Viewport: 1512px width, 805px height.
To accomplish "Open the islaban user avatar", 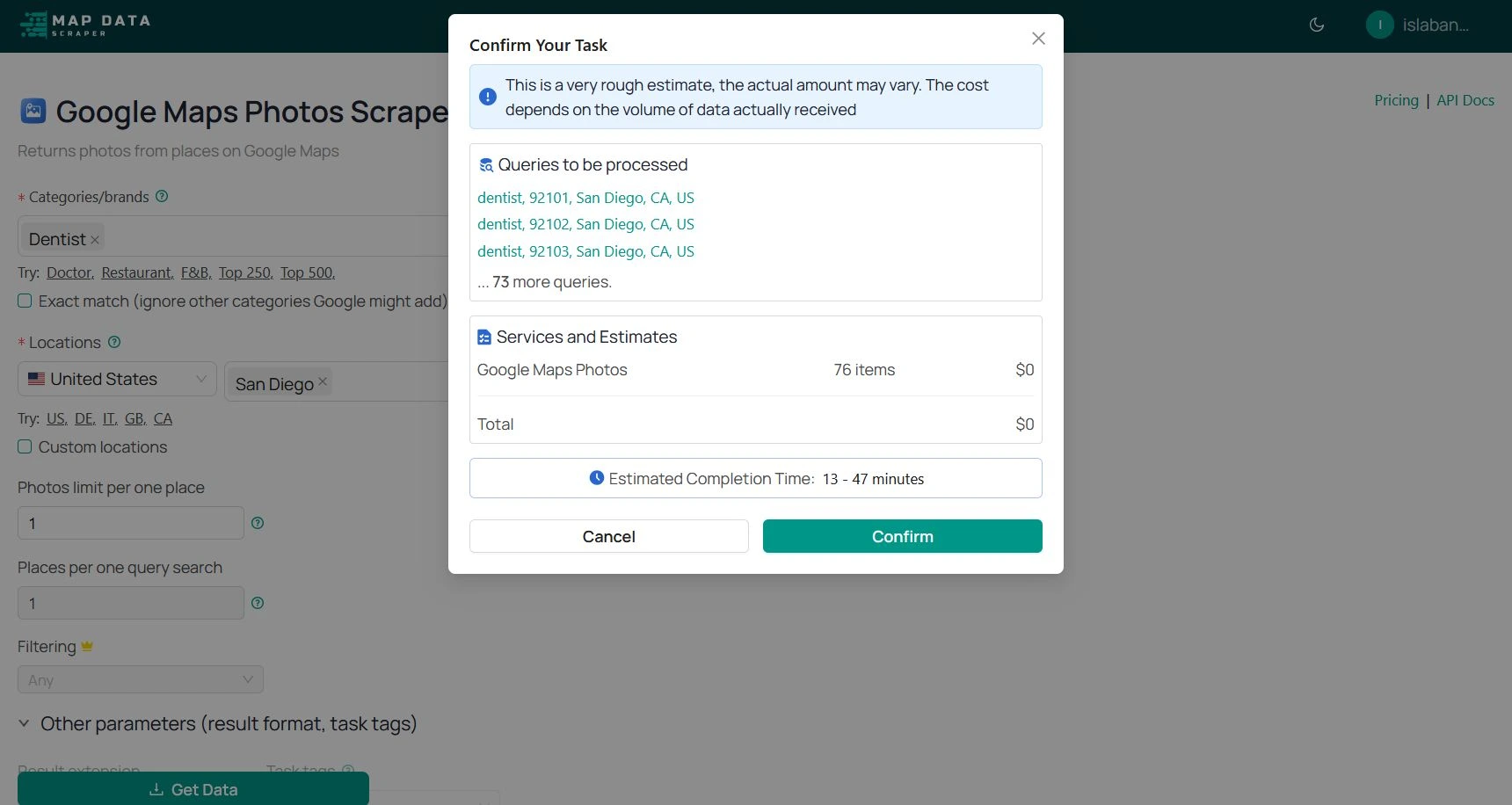I will pyautogui.click(x=1380, y=25).
